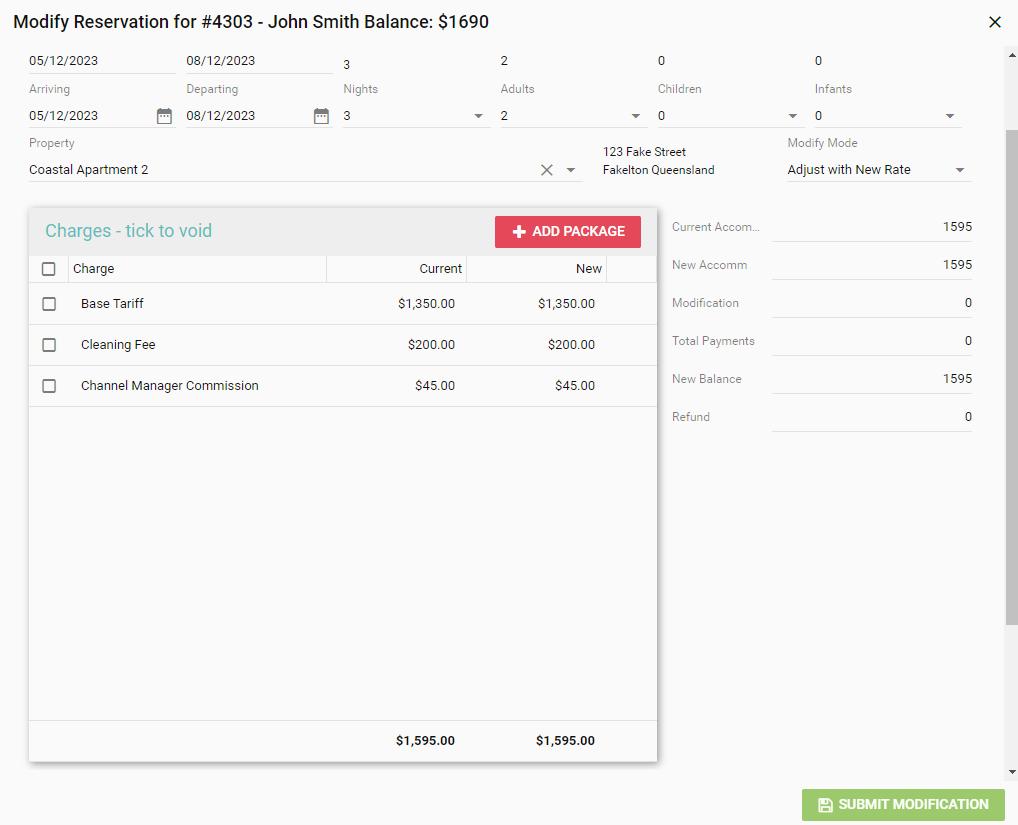Viewport: 1018px width, 825px height.
Task: Expand the Property dropdown arrow
Action: [571, 170]
